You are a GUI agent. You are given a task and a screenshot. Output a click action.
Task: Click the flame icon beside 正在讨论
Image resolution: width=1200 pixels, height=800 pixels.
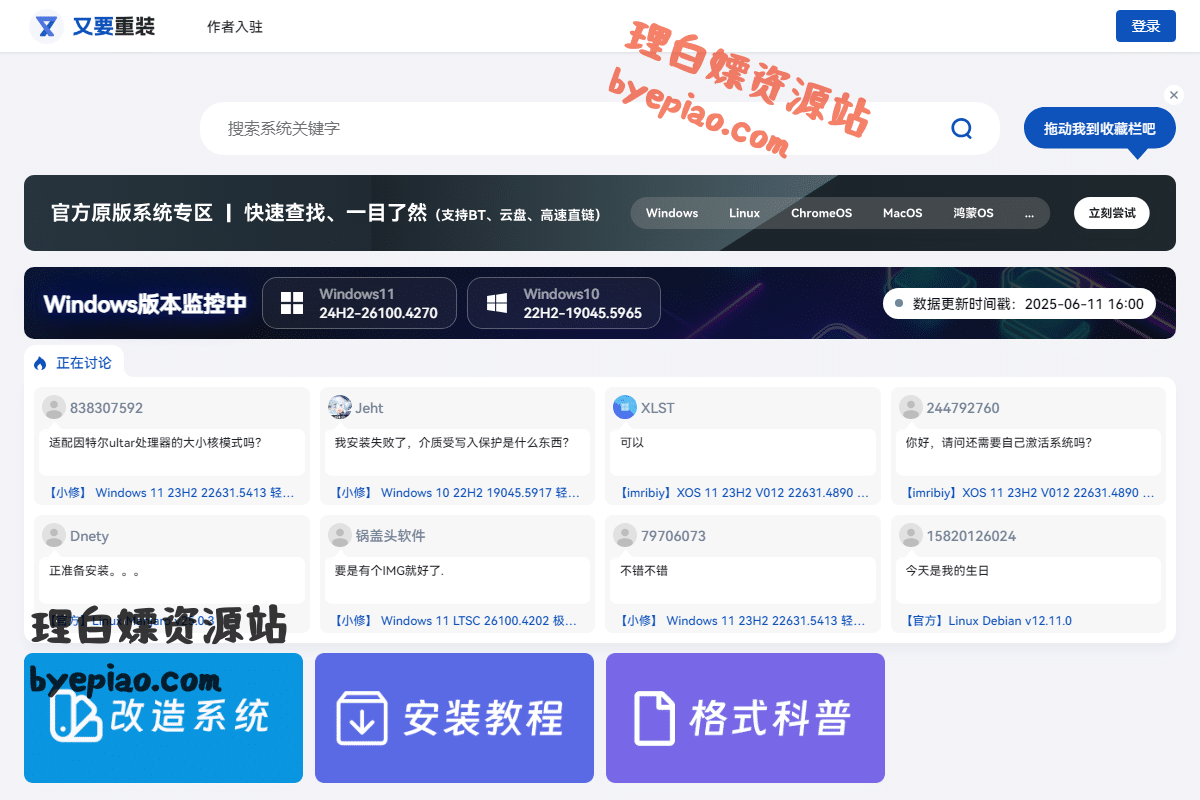[x=40, y=363]
